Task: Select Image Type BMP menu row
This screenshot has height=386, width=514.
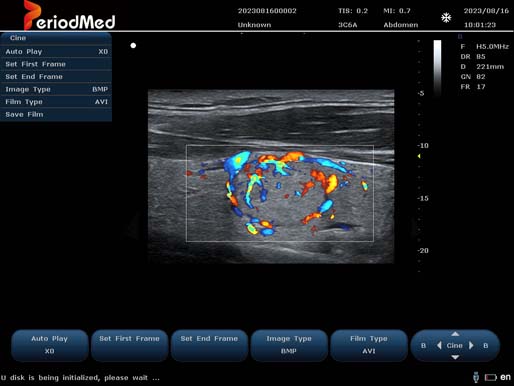Action: coord(56,89)
